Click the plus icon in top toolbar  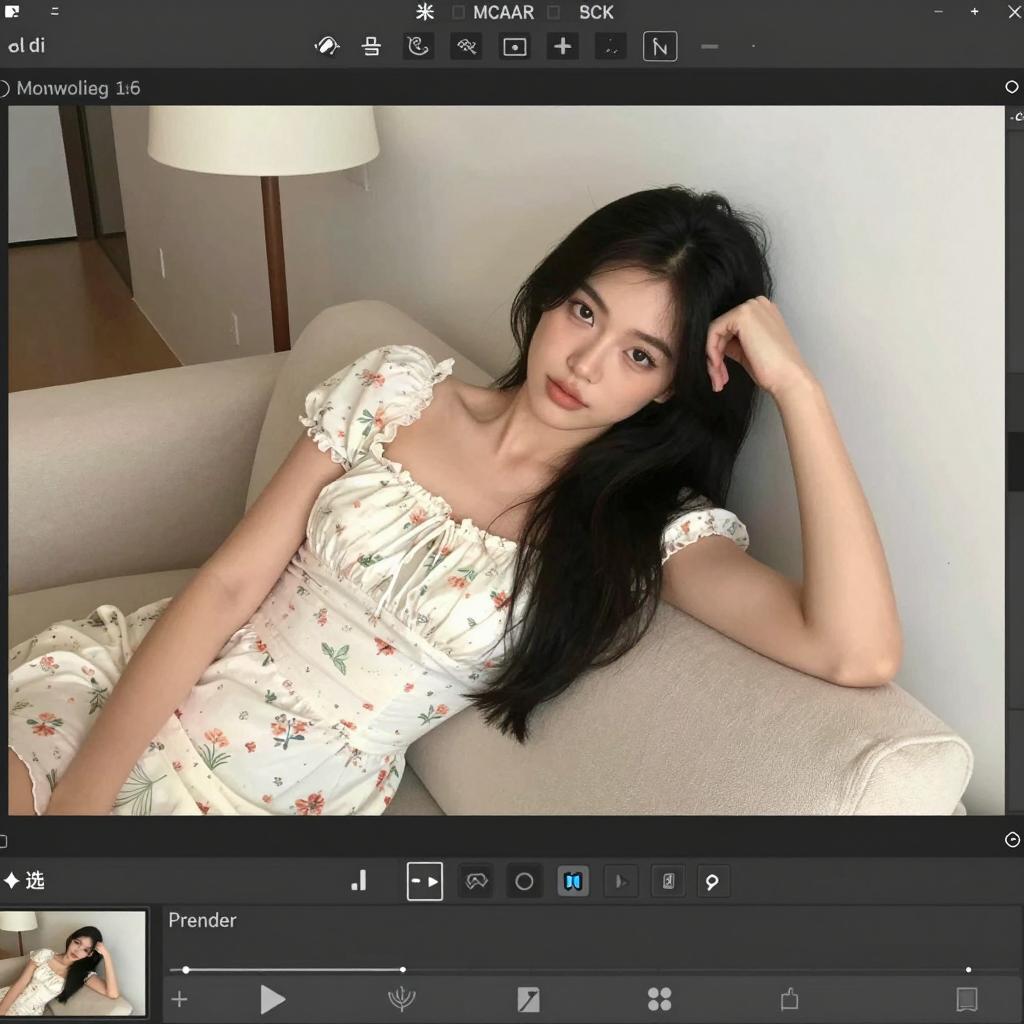tap(563, 46)
